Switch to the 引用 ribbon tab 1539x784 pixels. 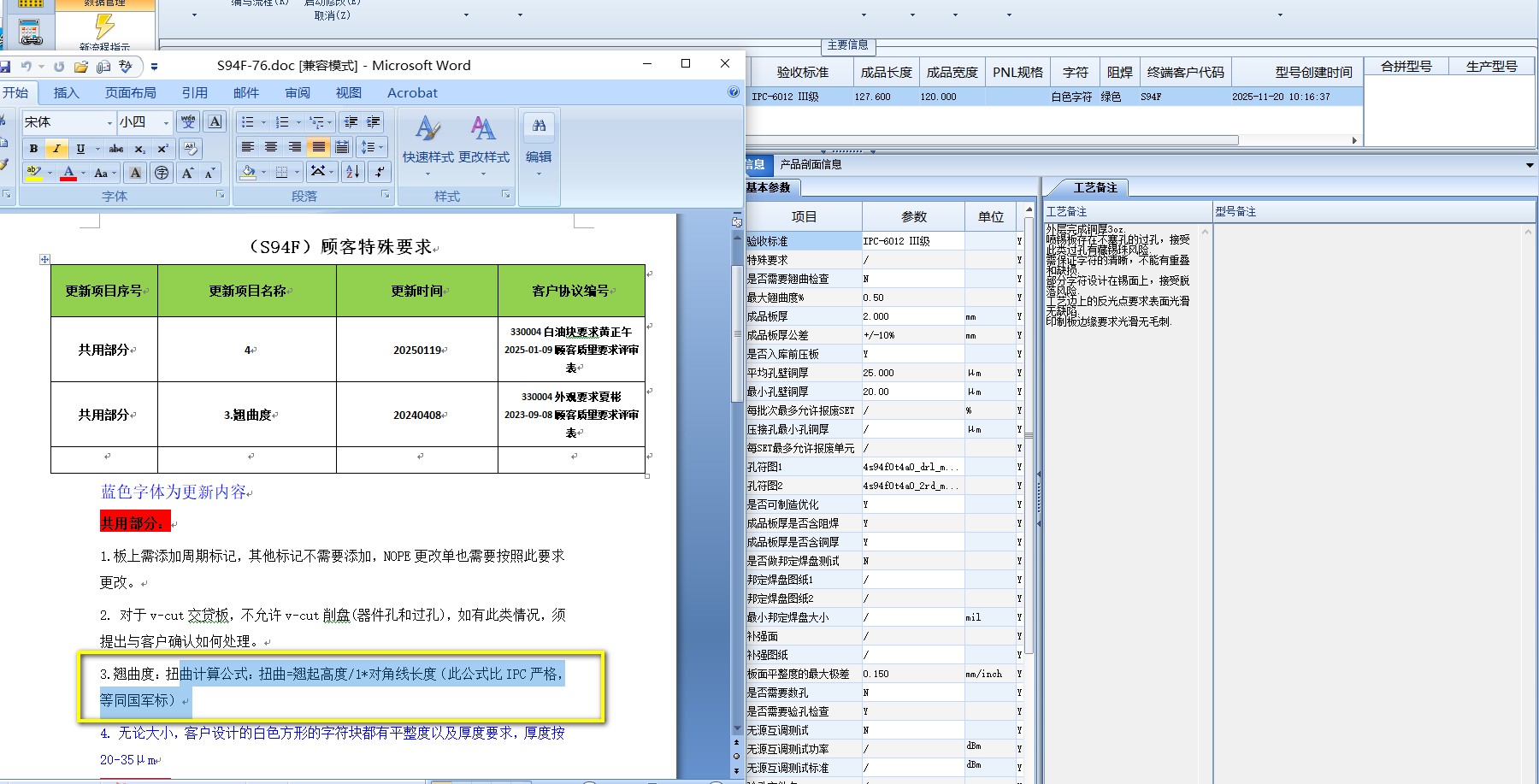click(x=195, y=92)
